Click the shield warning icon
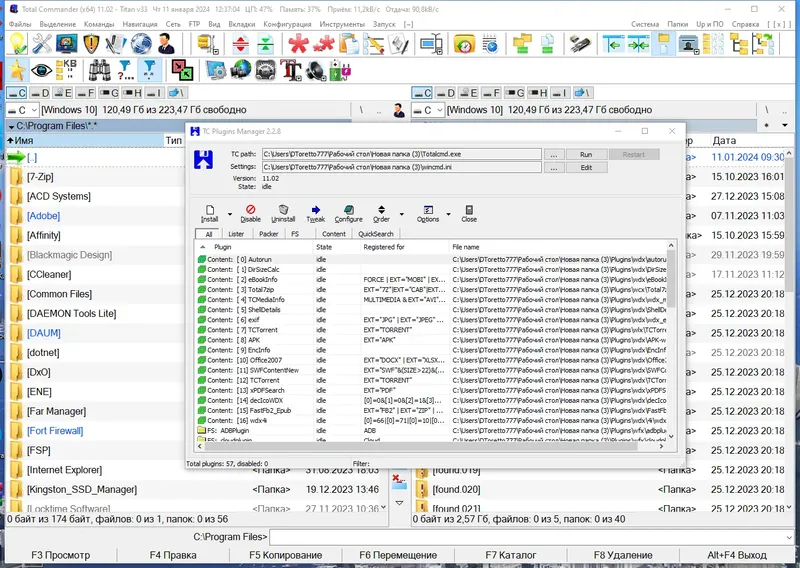The height and width of the screenshot is (568, 800). [x=91, y=43]
